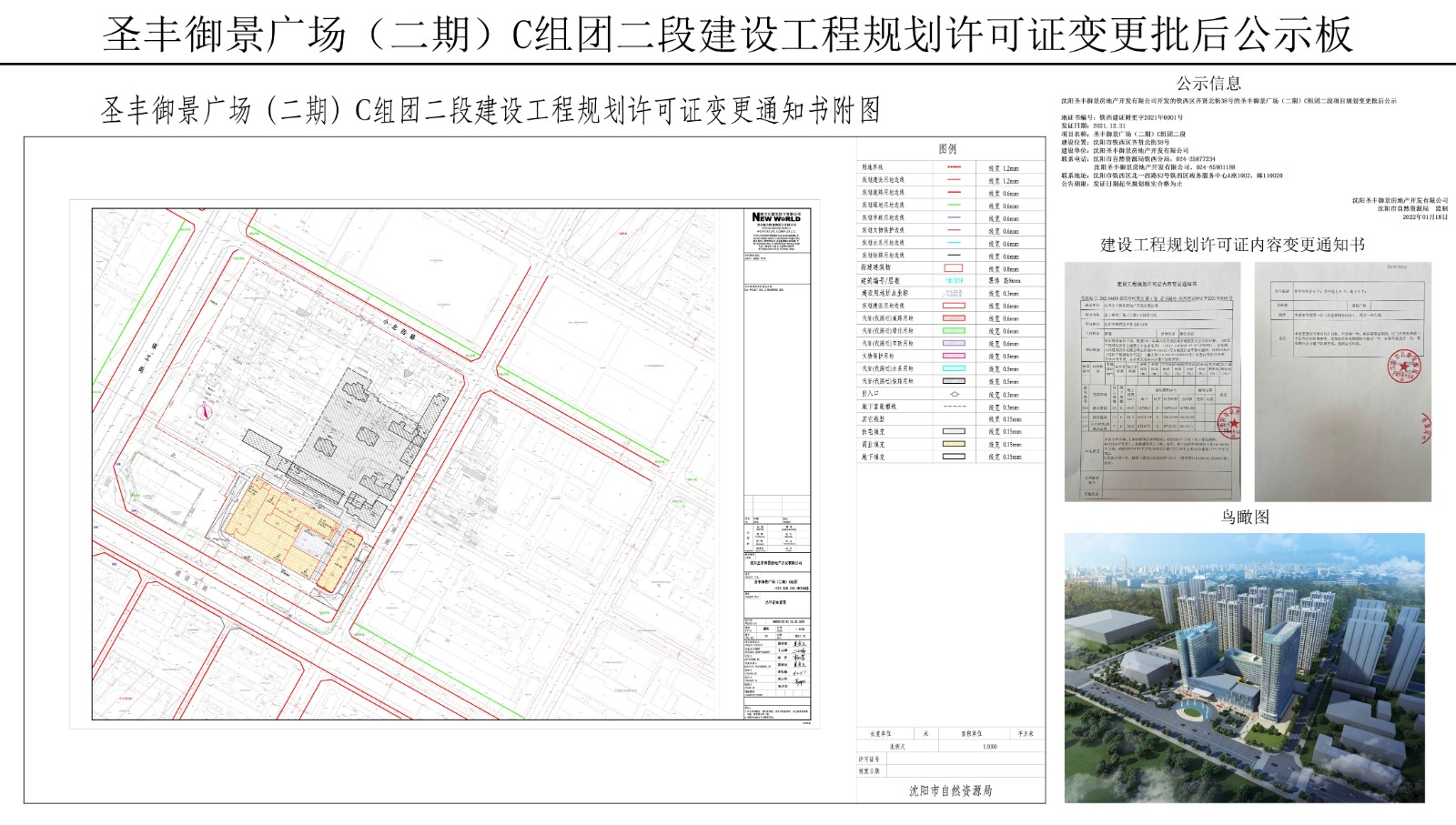Click the 项目名称 info line

[1123, 134]
